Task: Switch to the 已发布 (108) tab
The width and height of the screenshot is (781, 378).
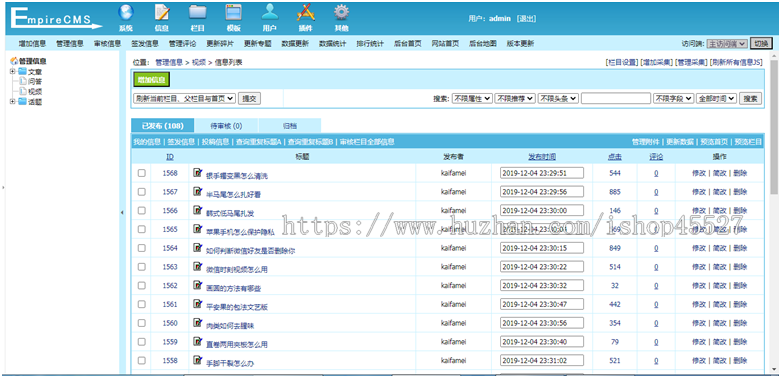Action: 162,126
